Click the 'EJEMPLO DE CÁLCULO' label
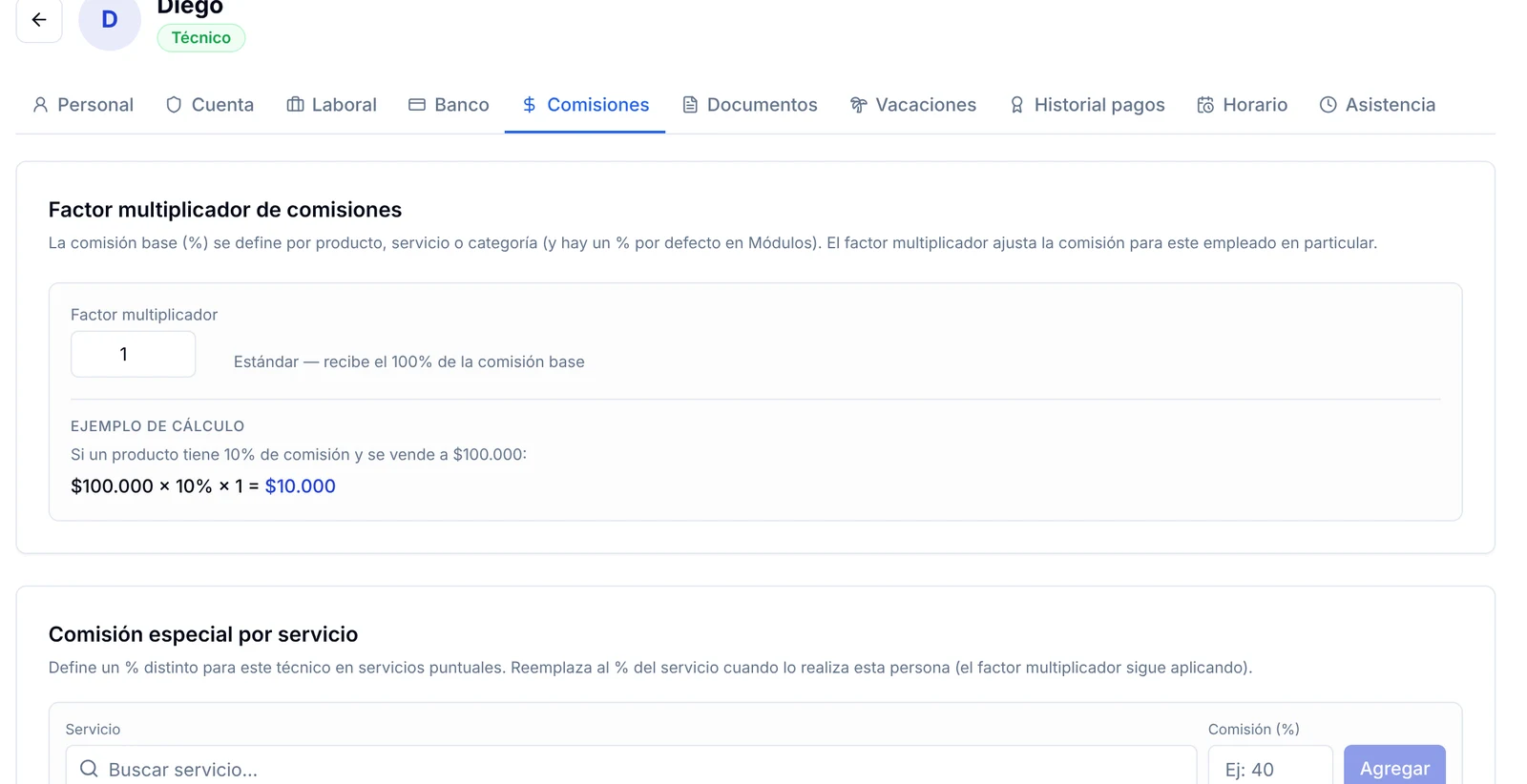The image size is (1527, 784). tap(157, 426)
